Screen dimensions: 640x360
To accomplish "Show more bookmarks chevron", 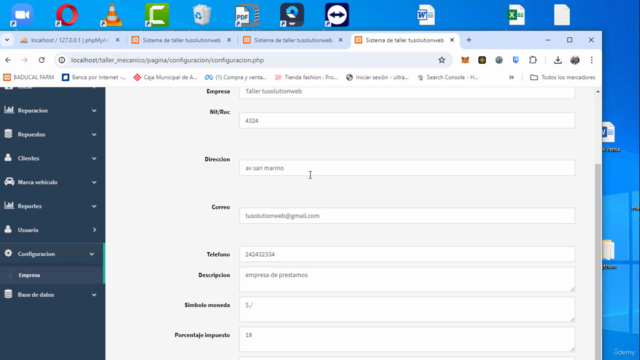I will 511,77.
